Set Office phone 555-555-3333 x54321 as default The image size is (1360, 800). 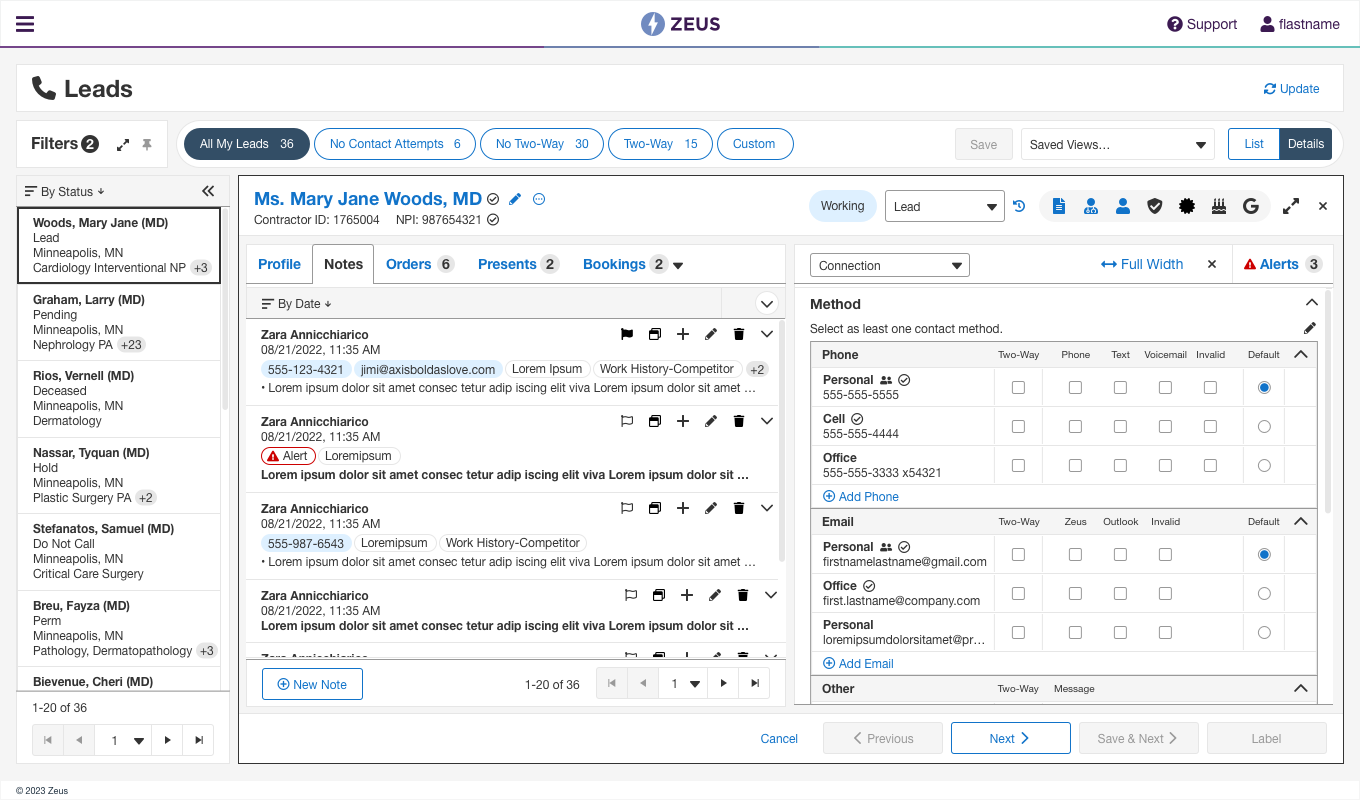click(1264, 465)
